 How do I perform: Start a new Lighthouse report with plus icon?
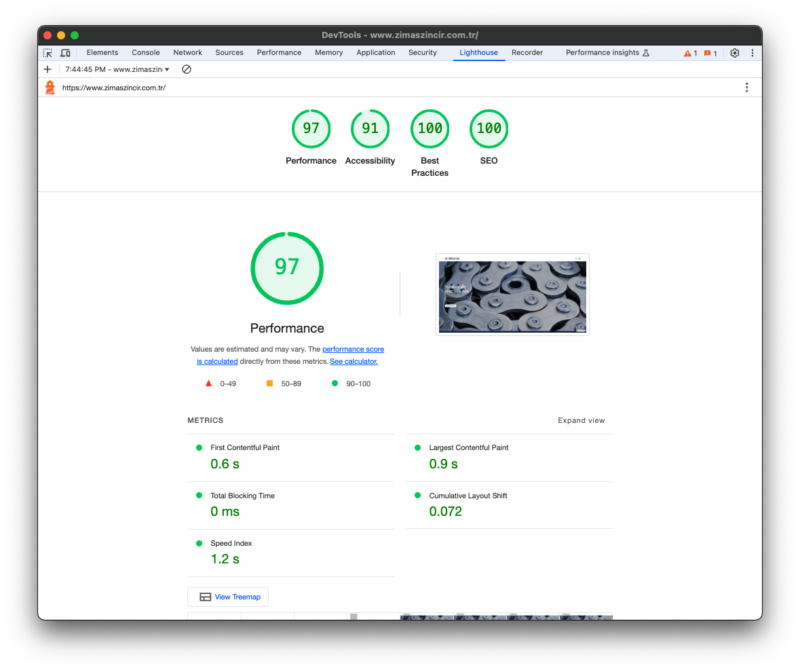pyautogui.click(x=48, y=69)
